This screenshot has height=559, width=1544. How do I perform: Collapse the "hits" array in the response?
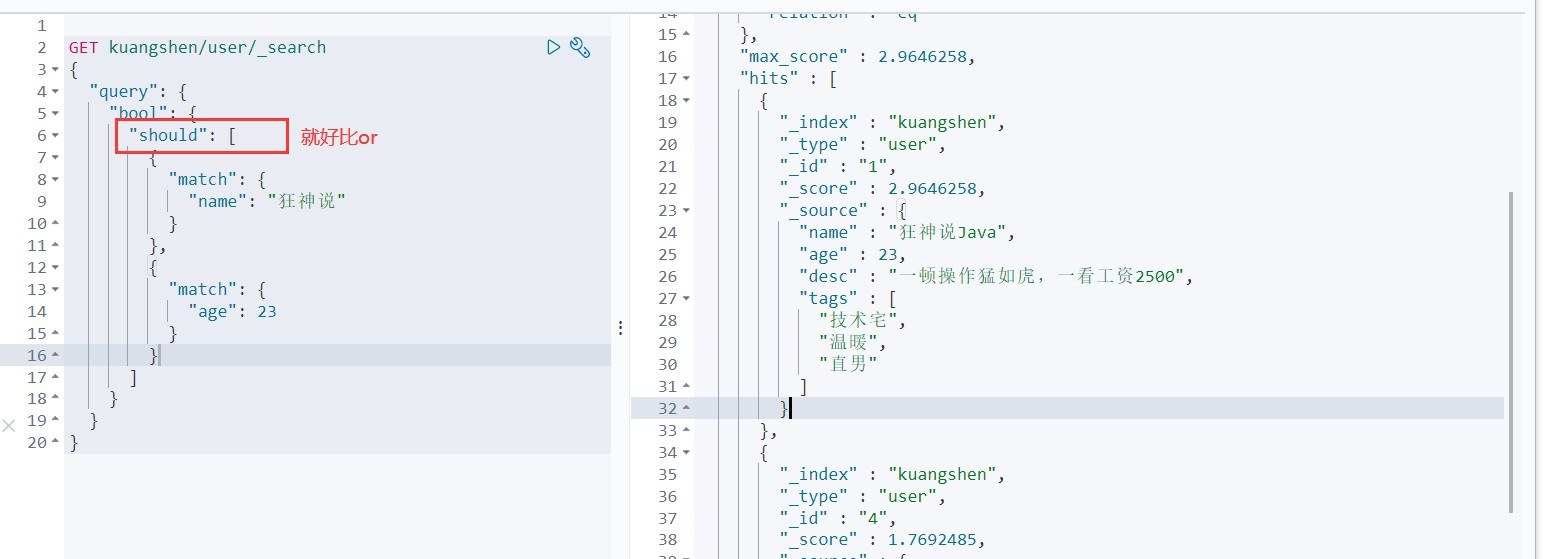[x=687, y=78]
